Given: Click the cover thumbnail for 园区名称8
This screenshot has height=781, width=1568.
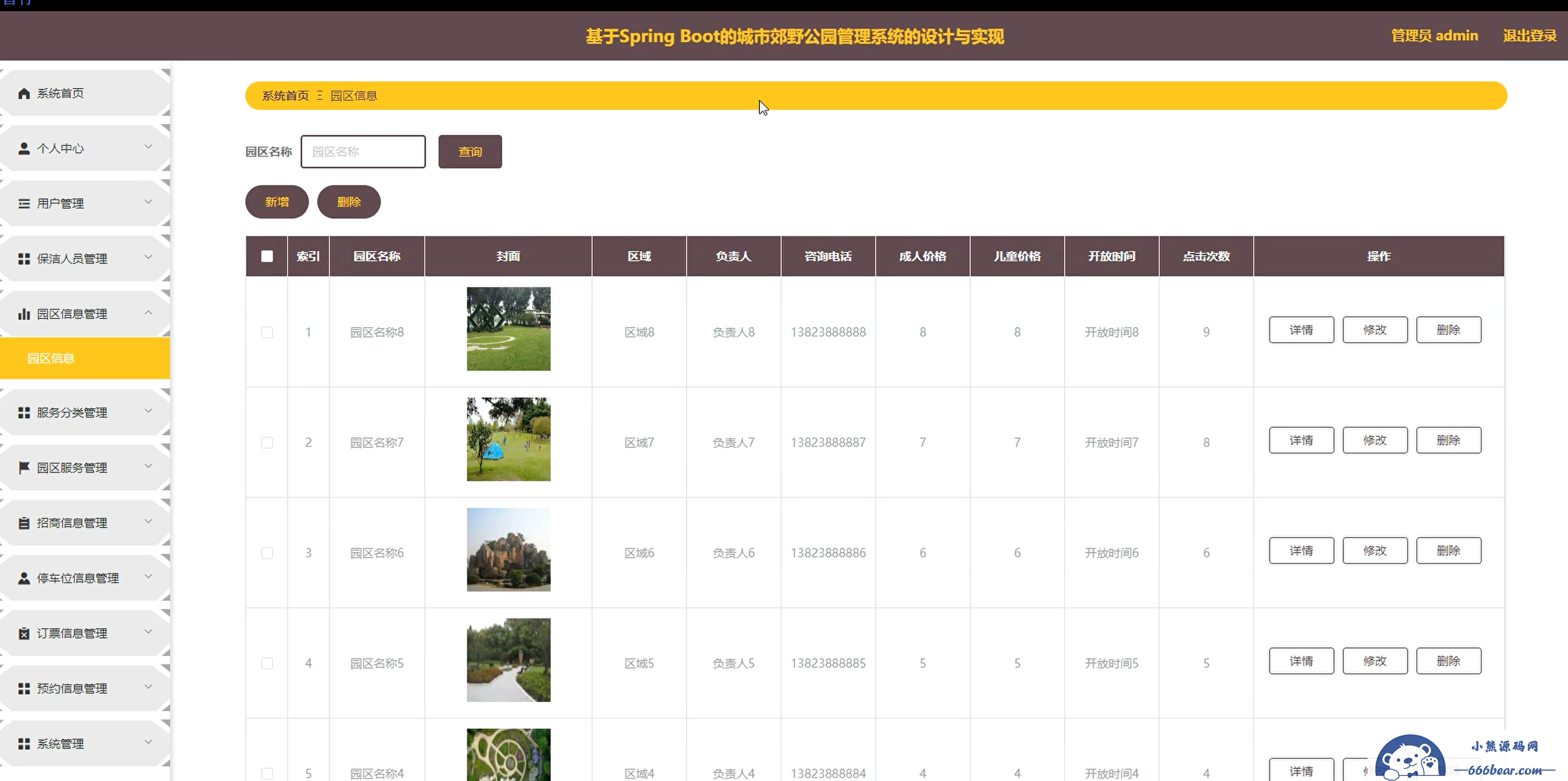Looking at the screenshot, I should 508,329.
